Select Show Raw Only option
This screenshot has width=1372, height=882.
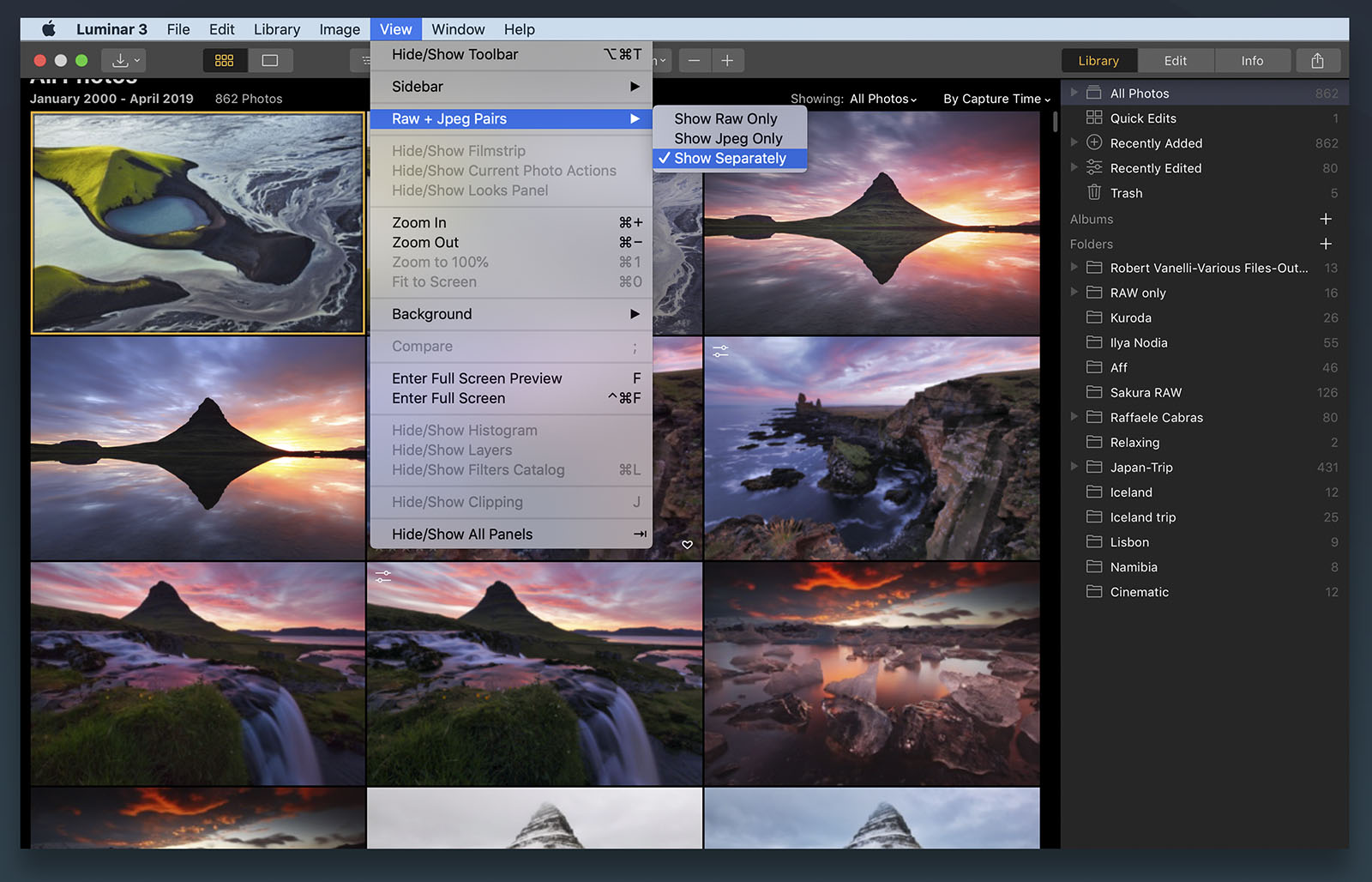coord(730,118)
